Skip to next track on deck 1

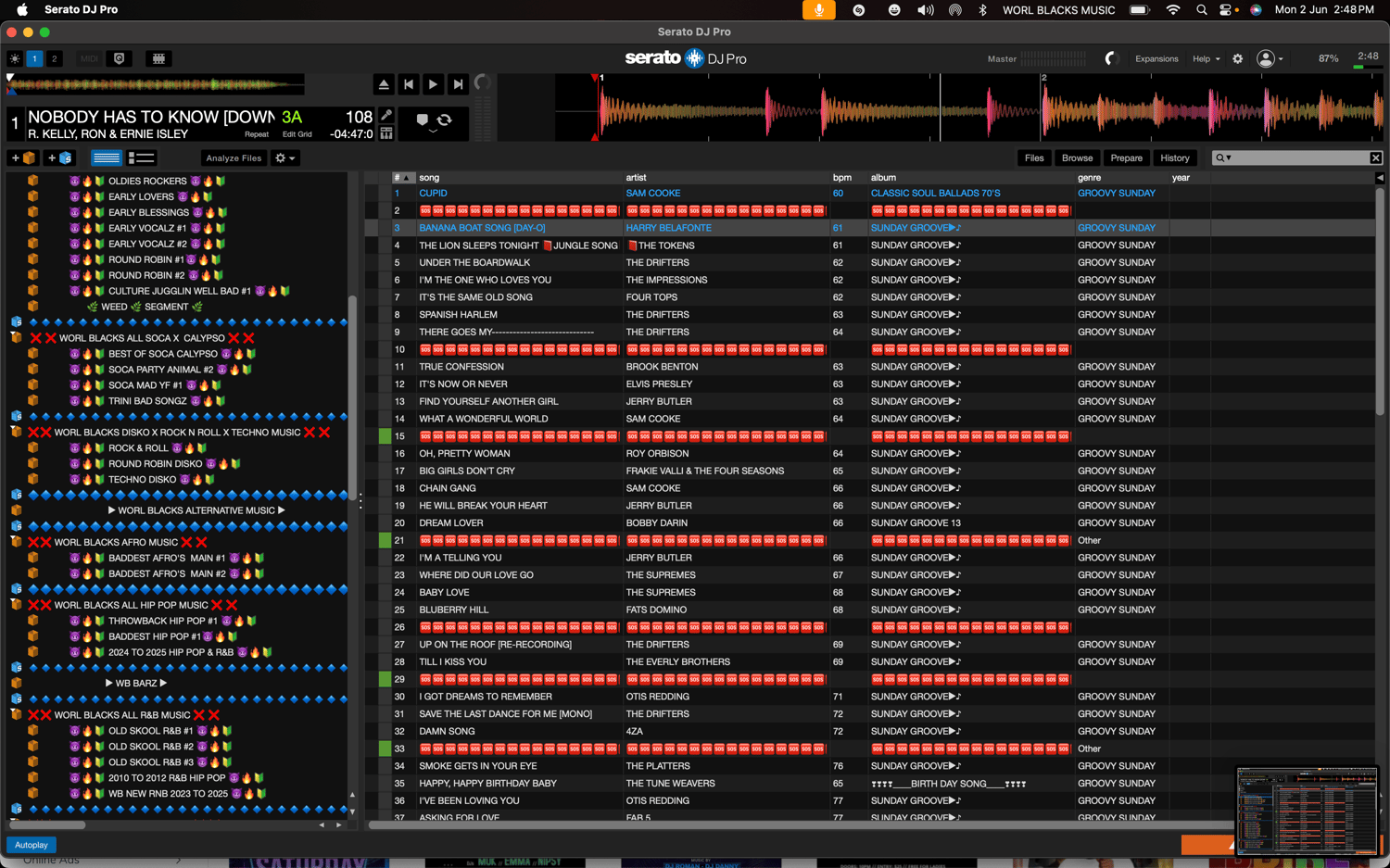[x=458, y=84]
